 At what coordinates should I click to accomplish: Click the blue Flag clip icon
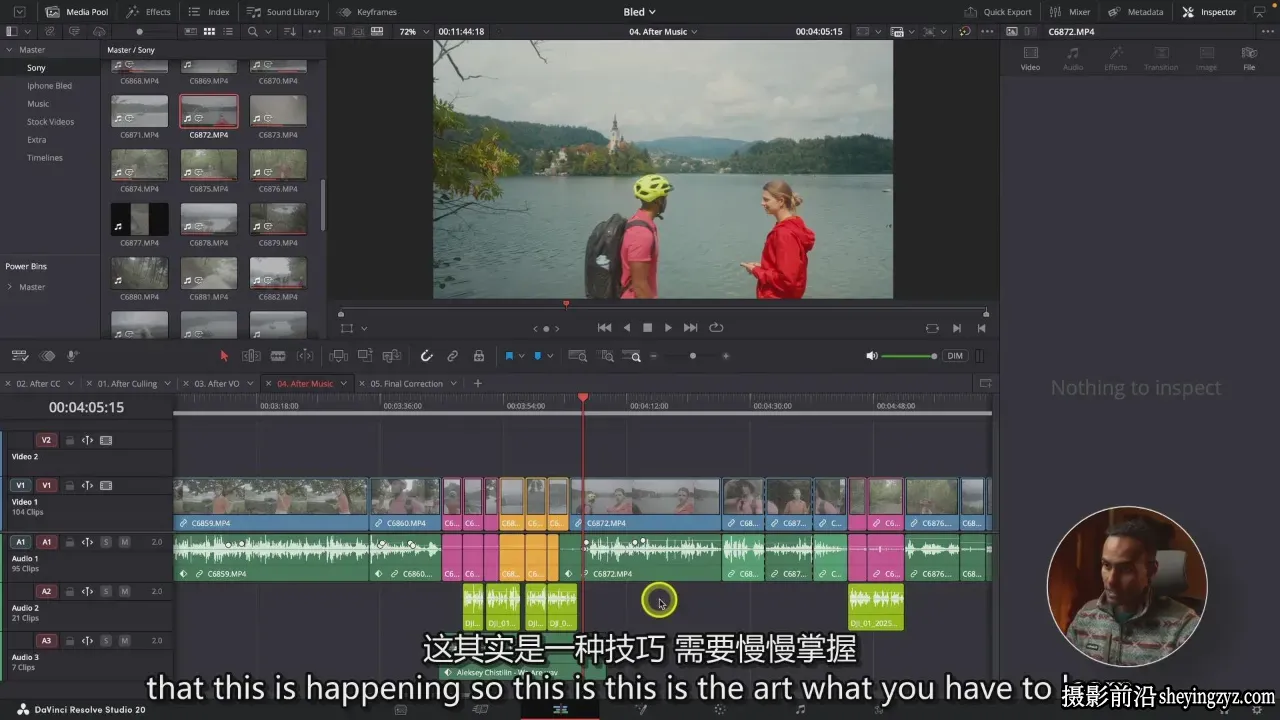pyautogui.click(x=509, y=356)
